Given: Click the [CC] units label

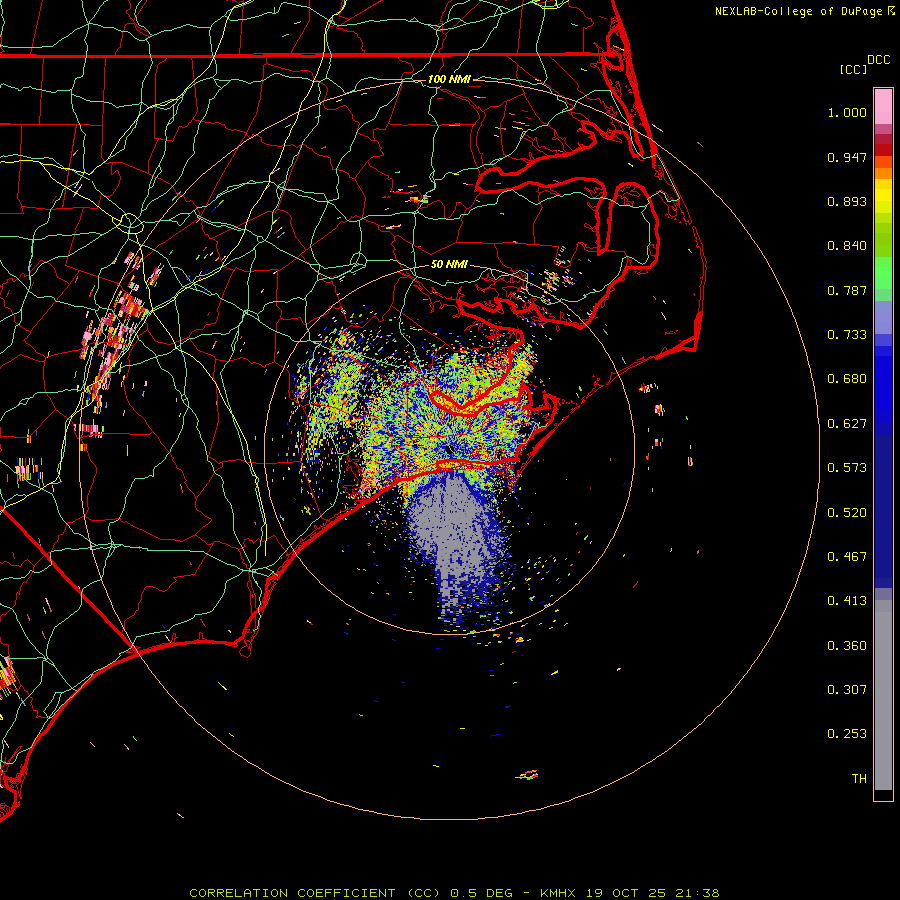Looking at the screenshot, I should coord(853,69).
